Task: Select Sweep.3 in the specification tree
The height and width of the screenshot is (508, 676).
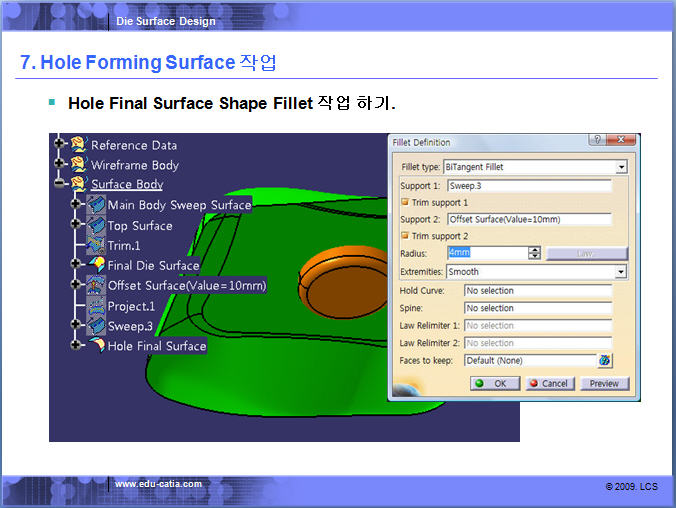Action: coord(130,326)
